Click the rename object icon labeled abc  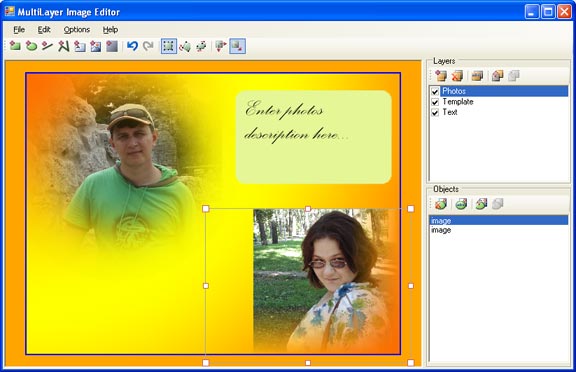[x=461, y=204]
